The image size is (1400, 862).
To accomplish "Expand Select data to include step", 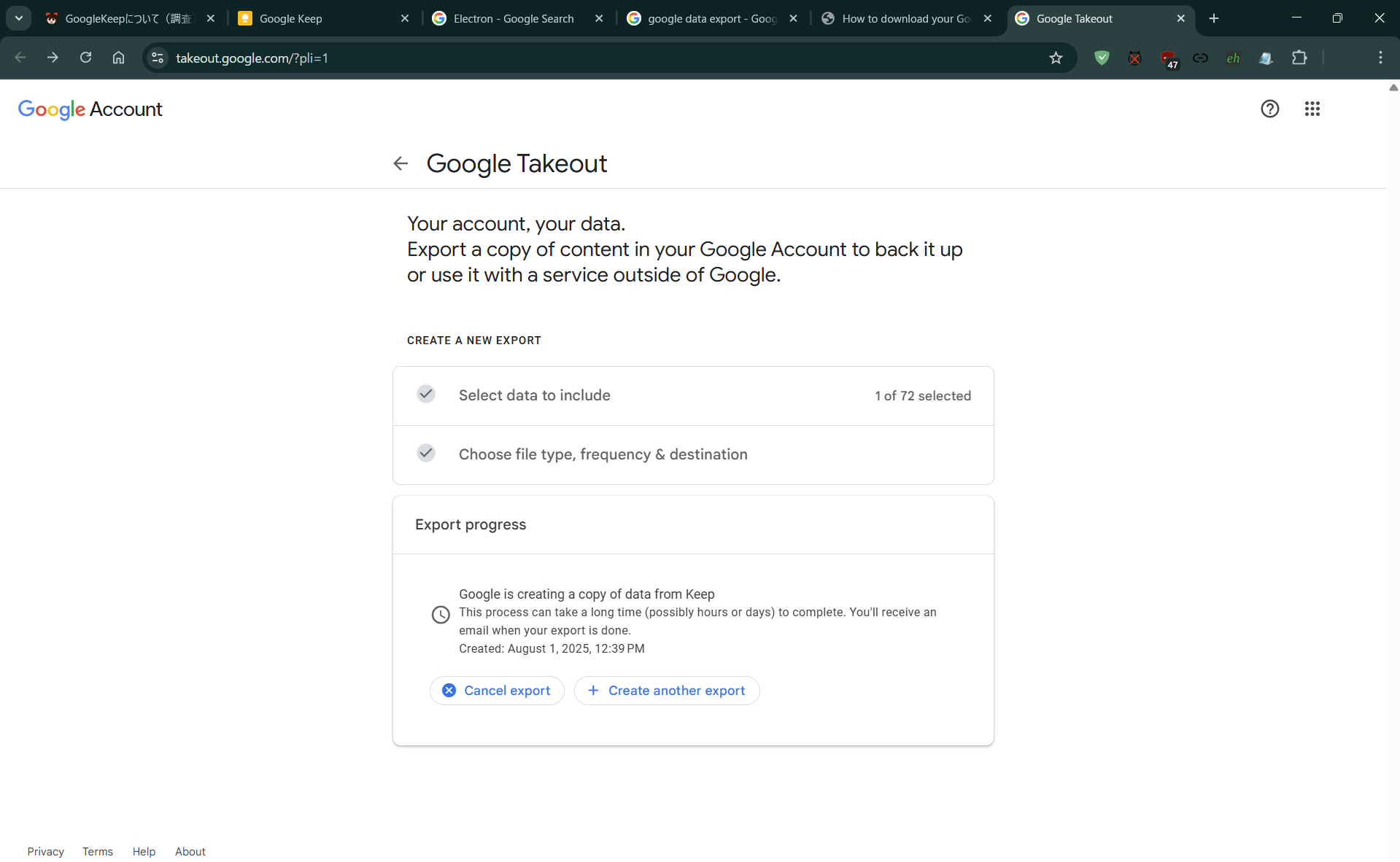I will pos(693,395).
